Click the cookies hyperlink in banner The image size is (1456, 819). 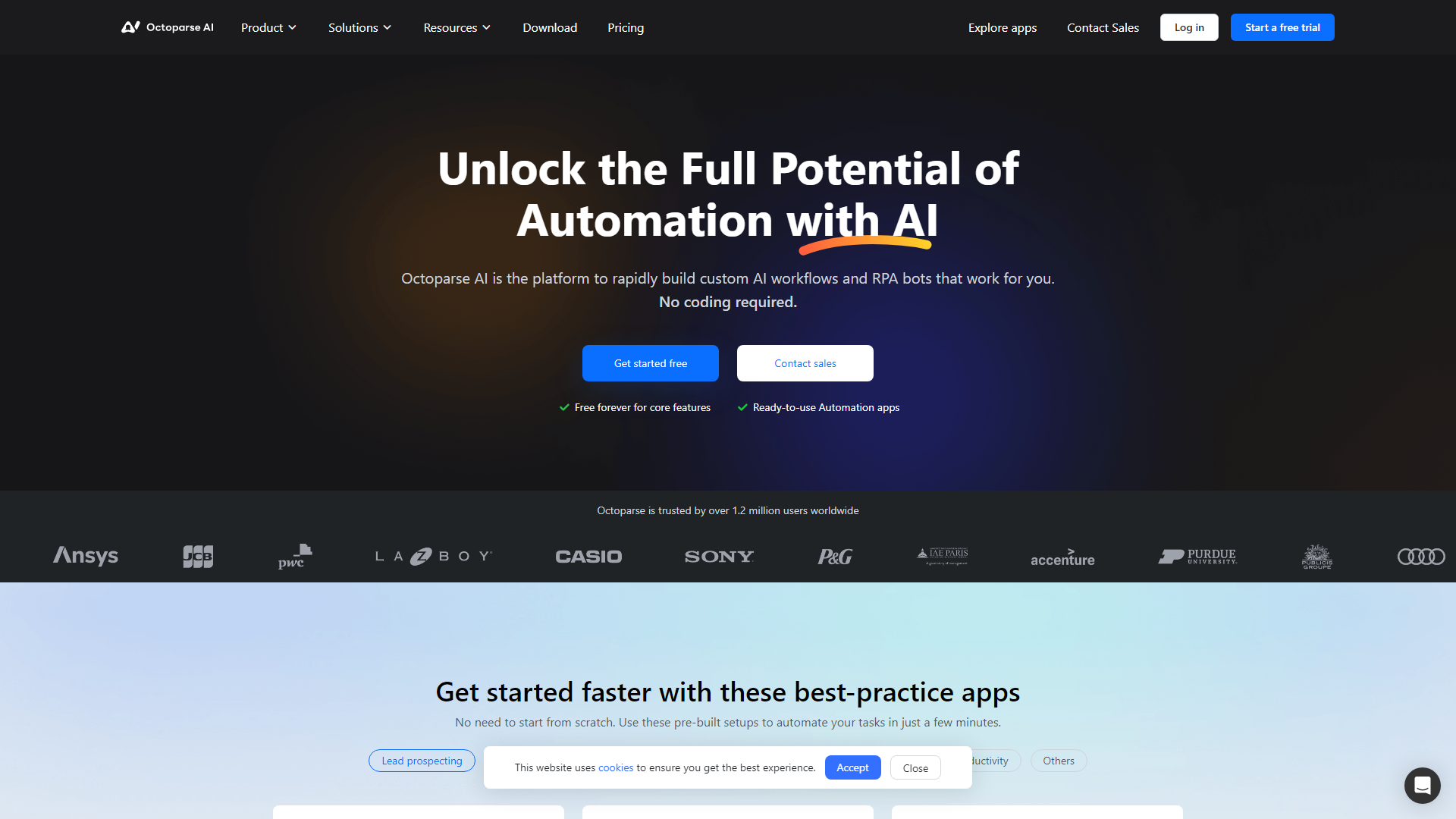coord(616,767)
